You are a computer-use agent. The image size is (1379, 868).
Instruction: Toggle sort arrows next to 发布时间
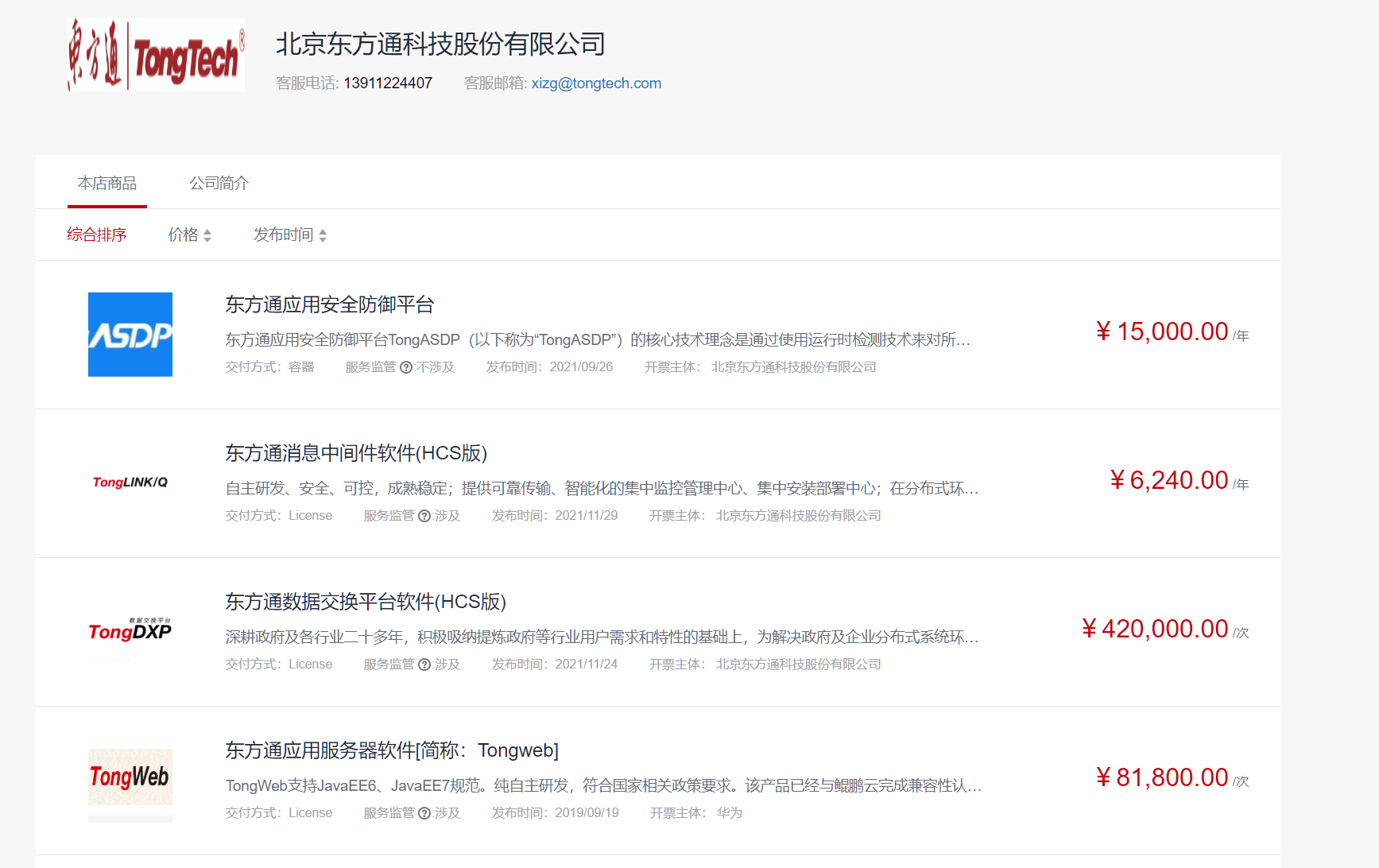click(323, 235)
